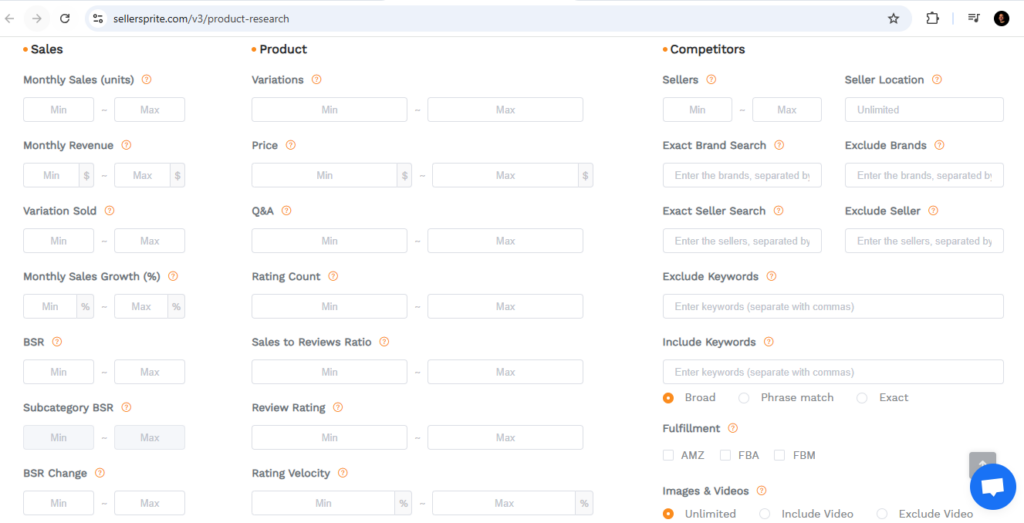Viewport: 1024px width, 523px height.
Task: Focus the Exclude Keywords input box
Action: click(833, 306)
